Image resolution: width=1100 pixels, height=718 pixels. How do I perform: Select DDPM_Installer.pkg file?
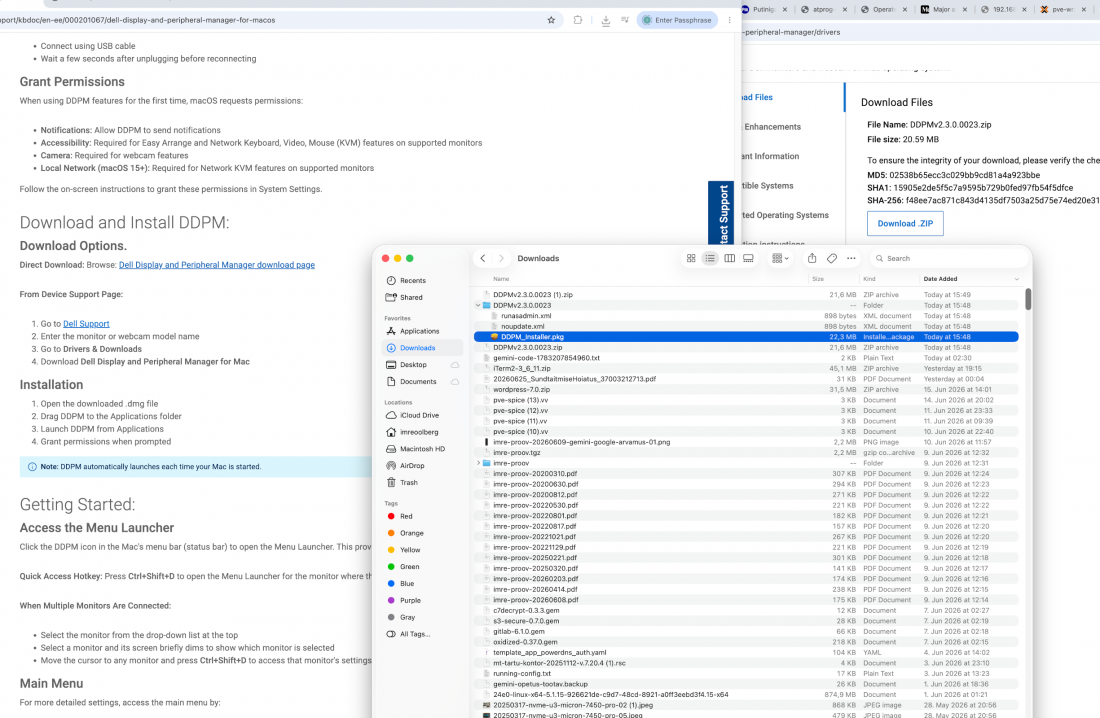click(746, 337)
